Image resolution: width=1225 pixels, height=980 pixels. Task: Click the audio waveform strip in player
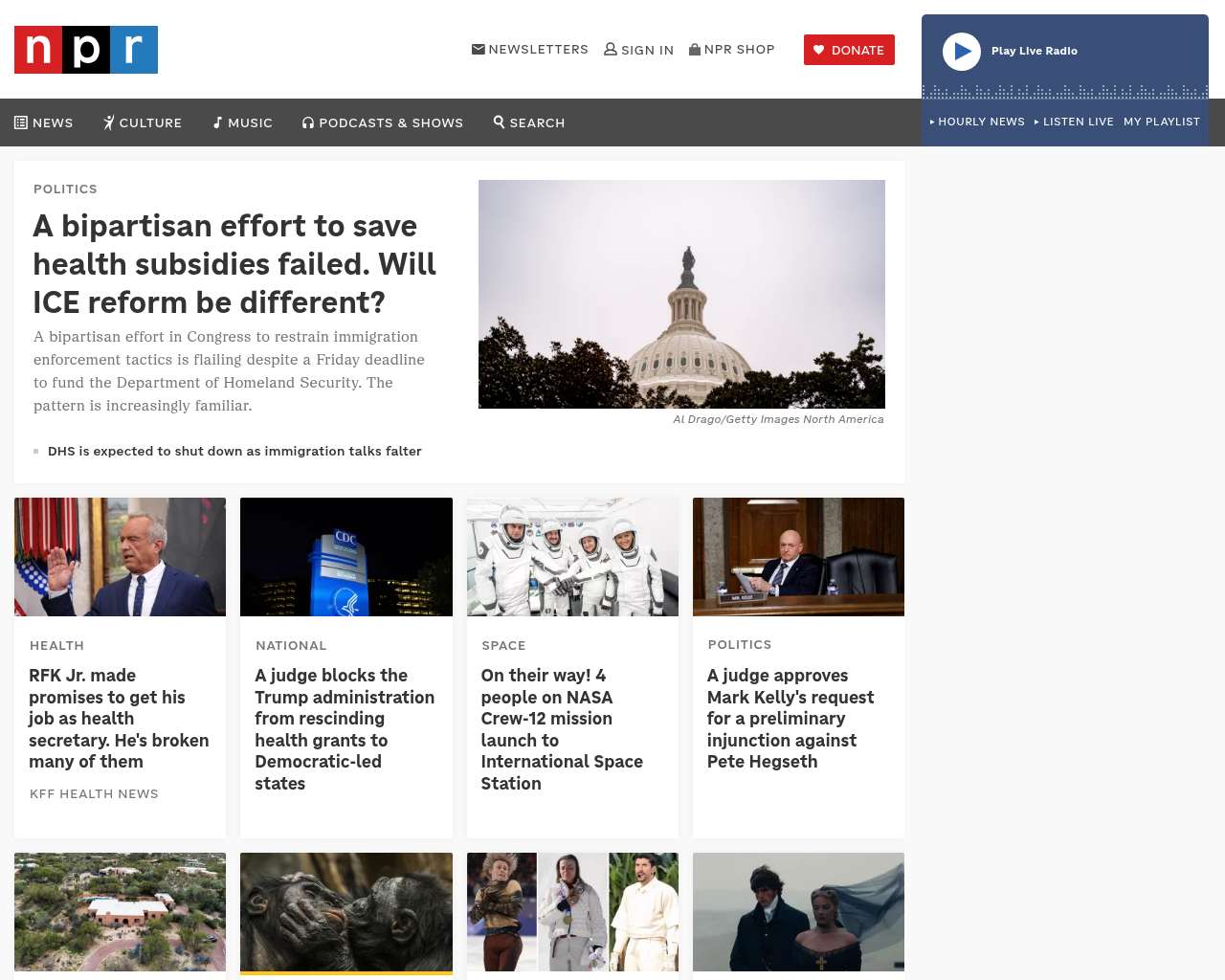point(1065,92)
